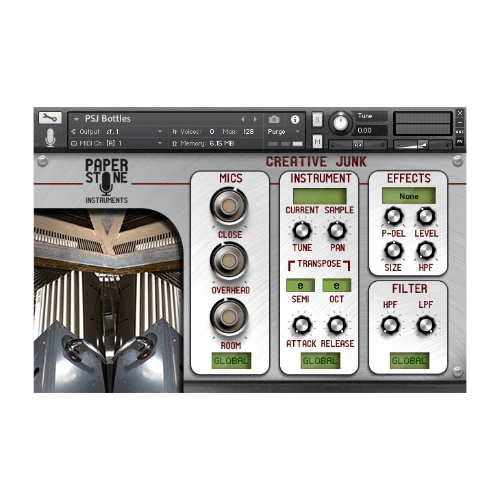Click the Tune value 0.00 field
Screen dimensions: 500x500
click(370, 131)
